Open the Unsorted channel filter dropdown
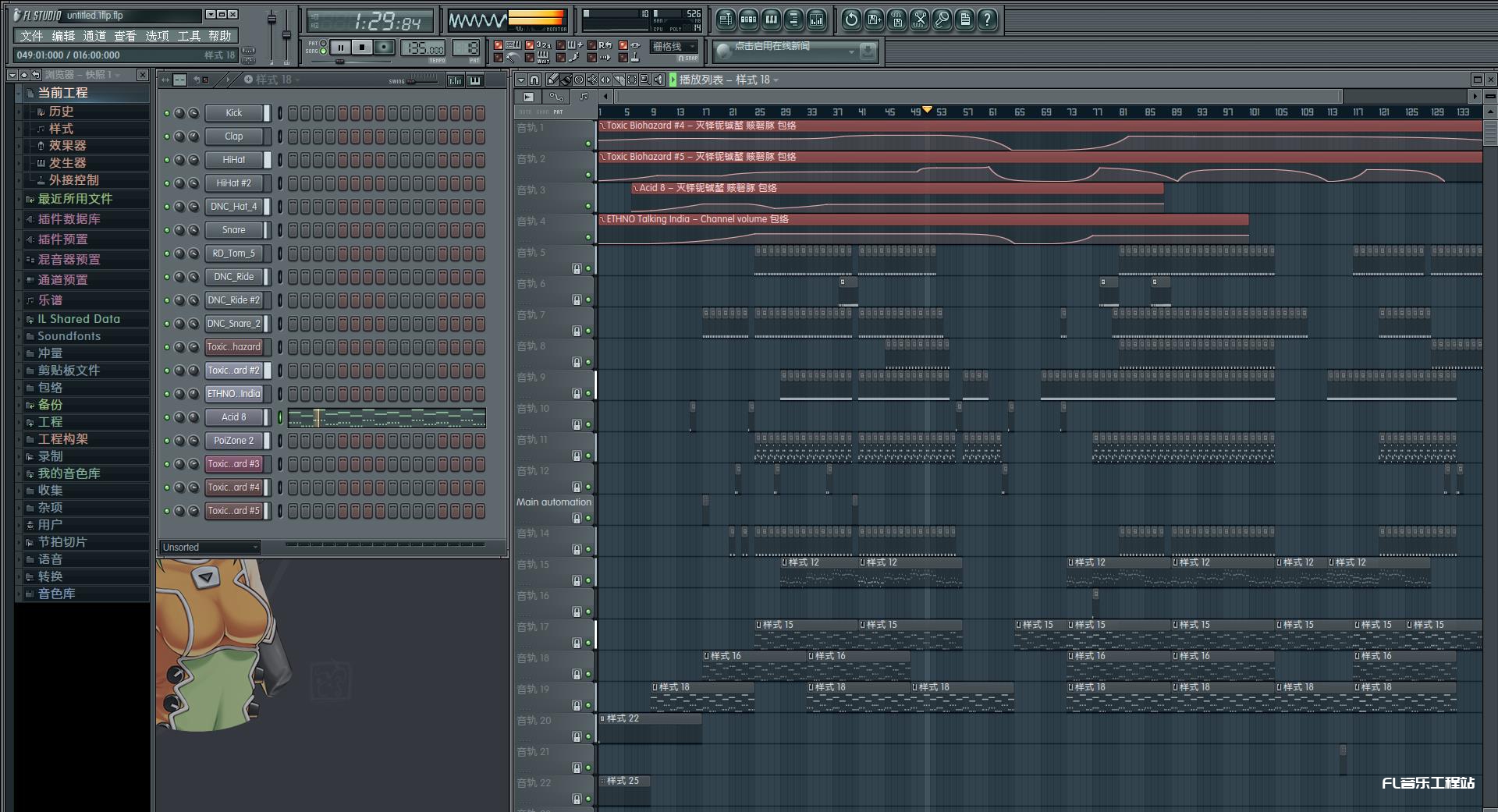This screenshot has height=812, width=1498. pos(210,548)
